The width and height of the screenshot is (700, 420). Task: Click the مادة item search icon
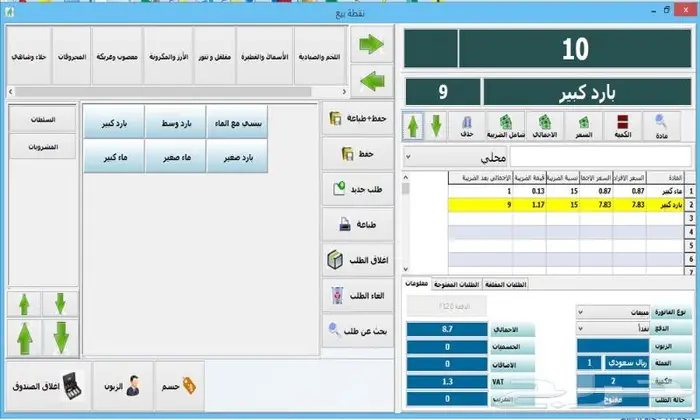(661, 126)
